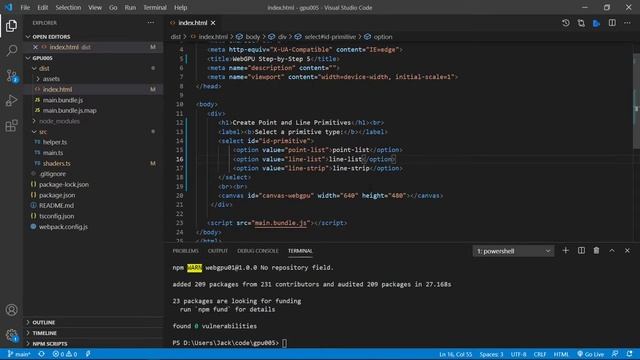This screenshot has height=360, width=640.
Task: Open the terminal shell selector dropdown
Action: (513, 251)
